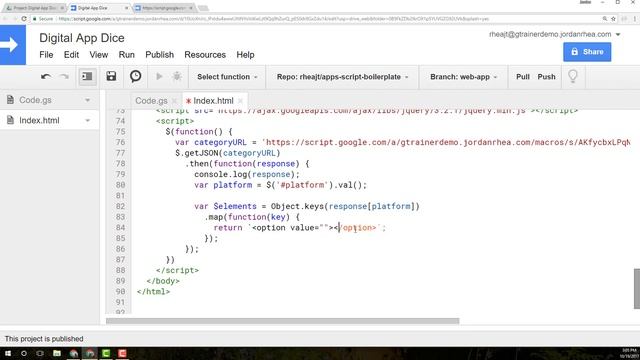
Task: Open current project's triggers clock icon
Action: [x=136, y=76]
